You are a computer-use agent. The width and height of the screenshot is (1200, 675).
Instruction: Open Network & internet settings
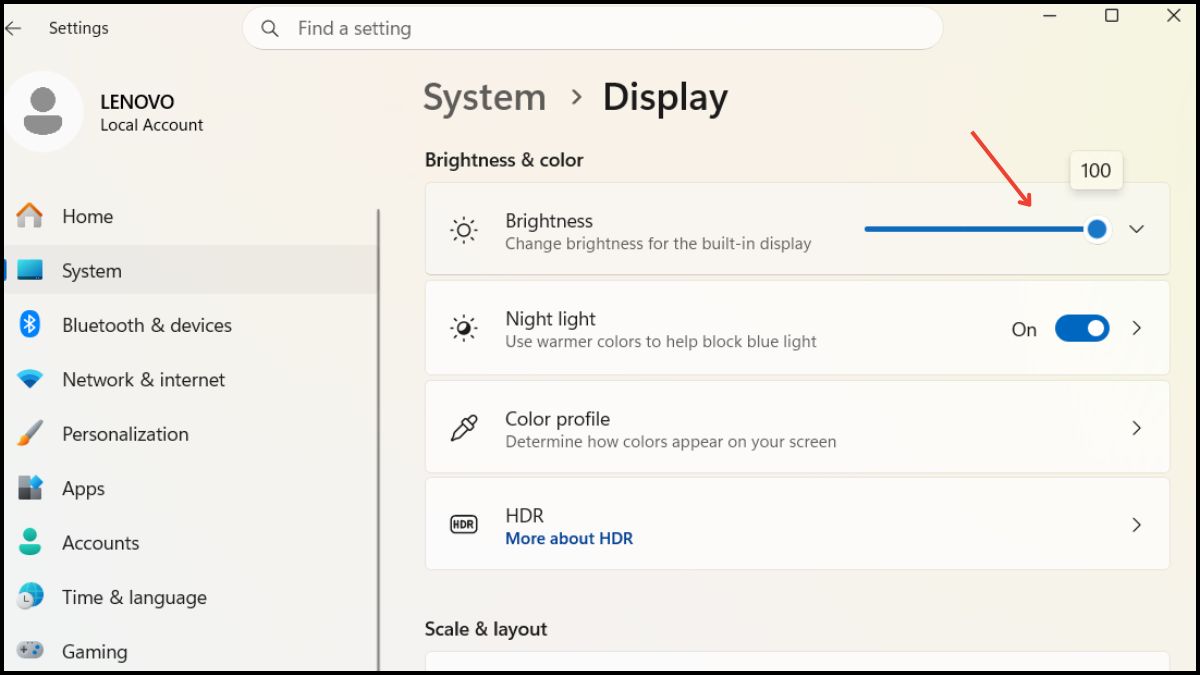(191, 379)
